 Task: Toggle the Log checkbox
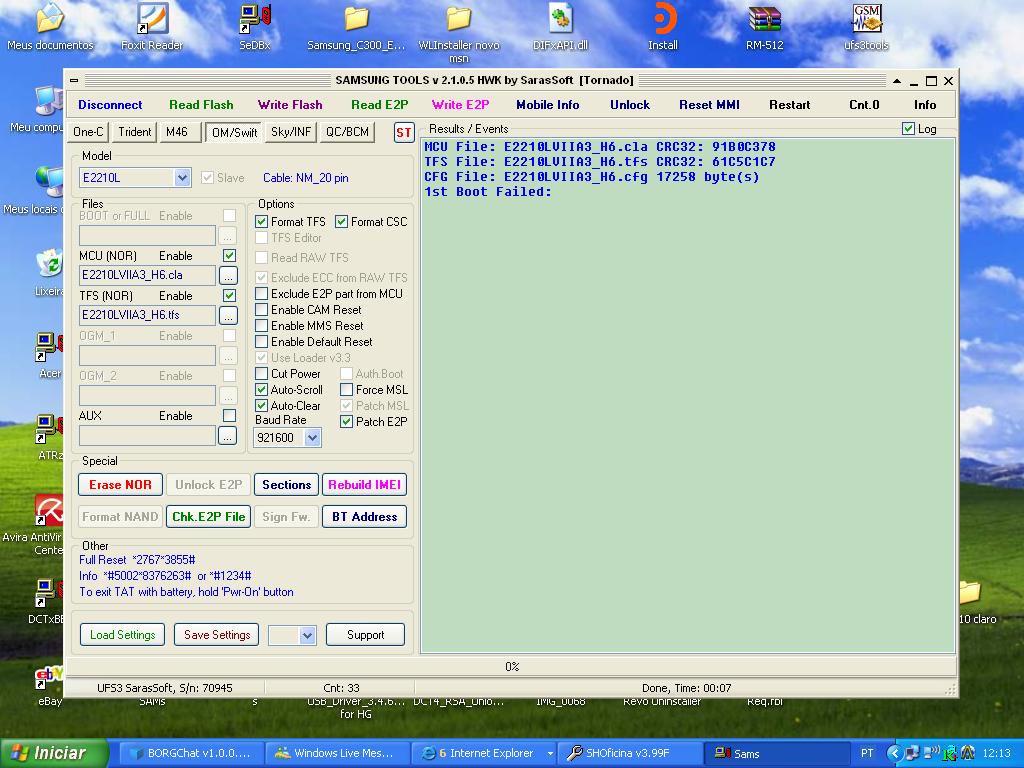[908, 129]
